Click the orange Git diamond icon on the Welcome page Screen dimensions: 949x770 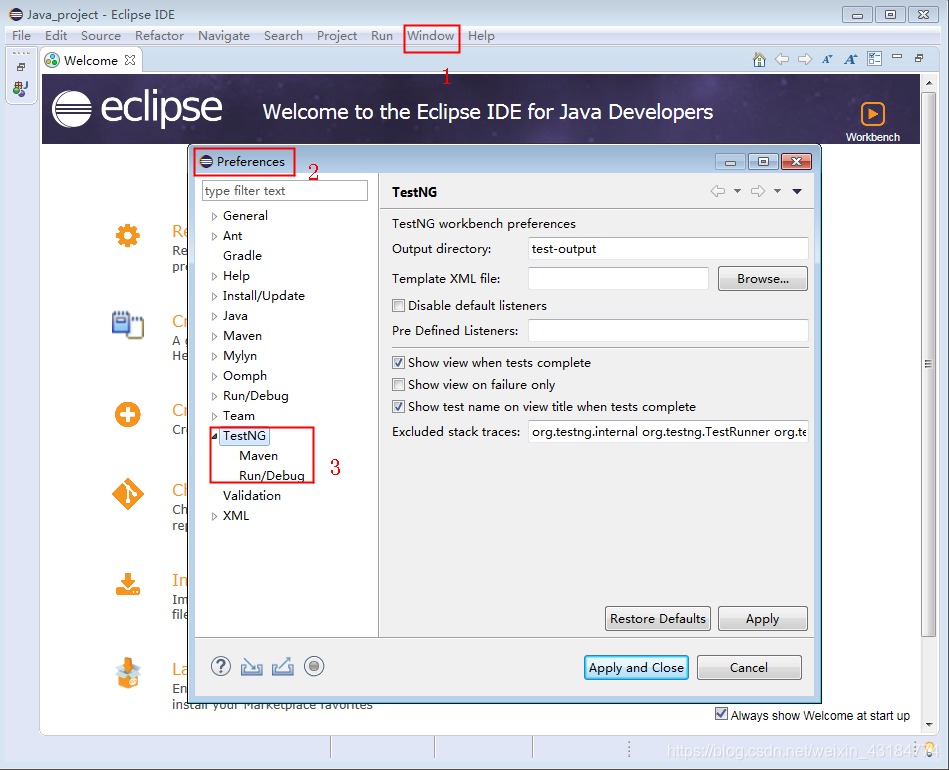tap(128, 494)
